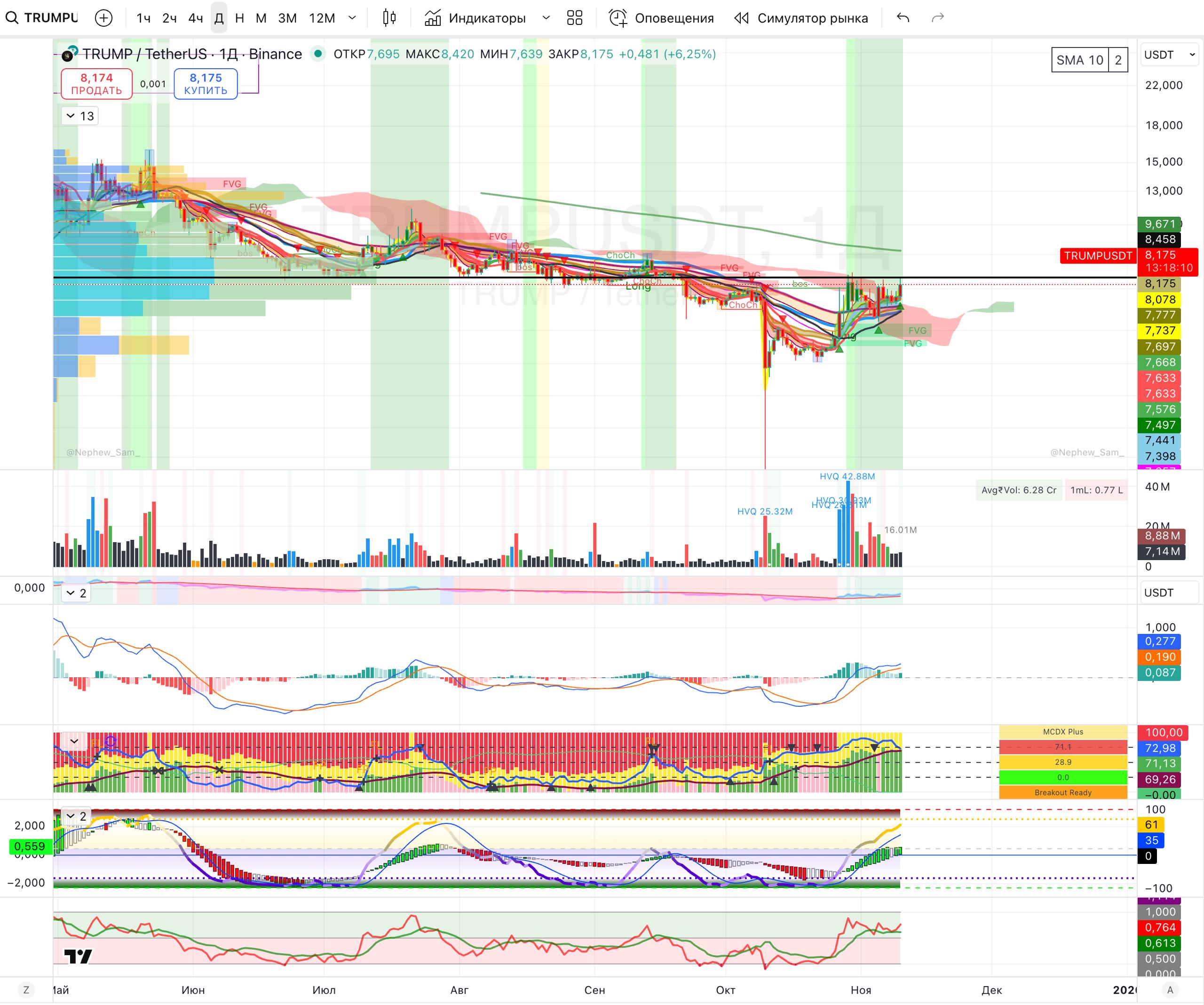Click the red TRUMPUSDT price label

(1097, 256)
